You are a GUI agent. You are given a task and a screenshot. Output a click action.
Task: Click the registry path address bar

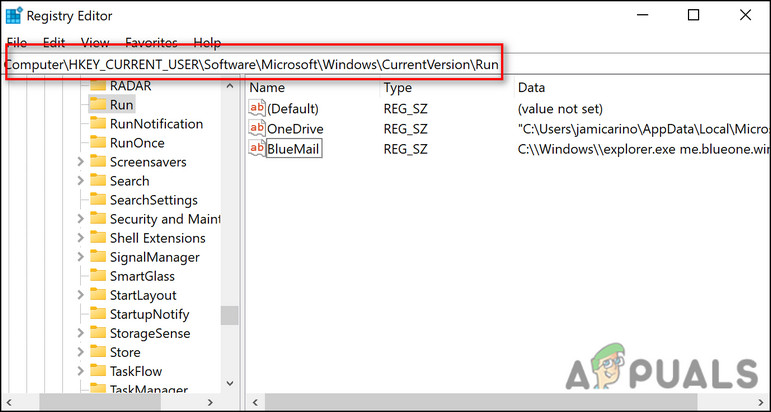(x=386, y=64)
